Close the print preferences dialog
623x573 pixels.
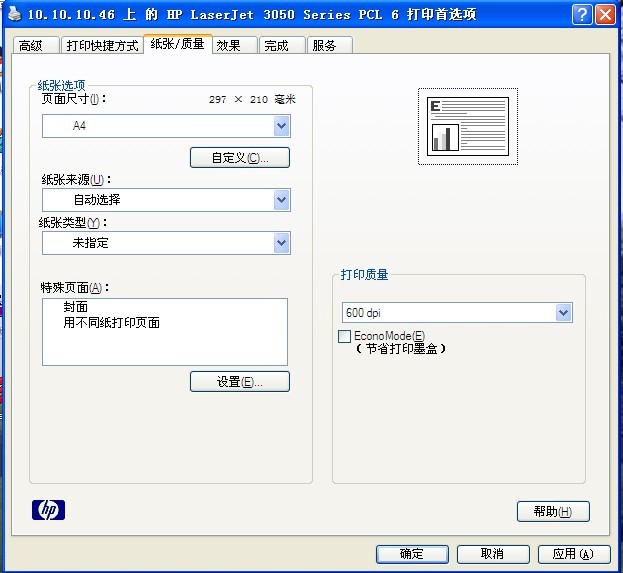coord(605,15)
